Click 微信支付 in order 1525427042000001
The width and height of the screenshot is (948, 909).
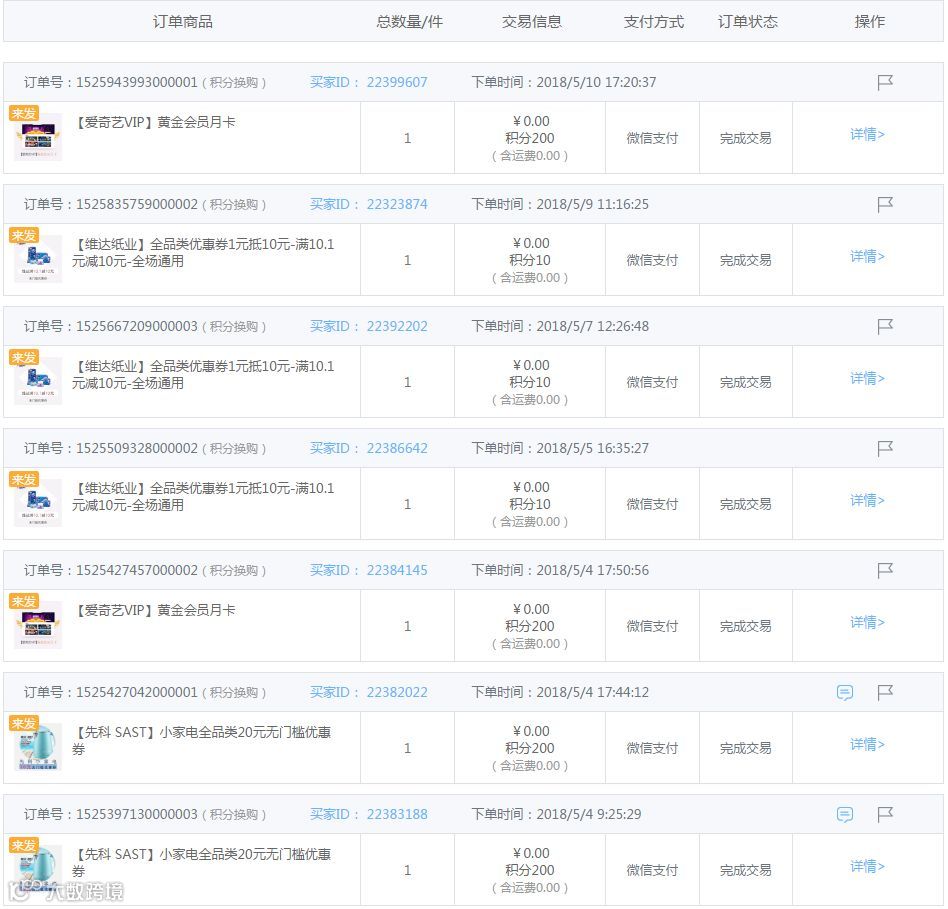[x=652, y=749]
